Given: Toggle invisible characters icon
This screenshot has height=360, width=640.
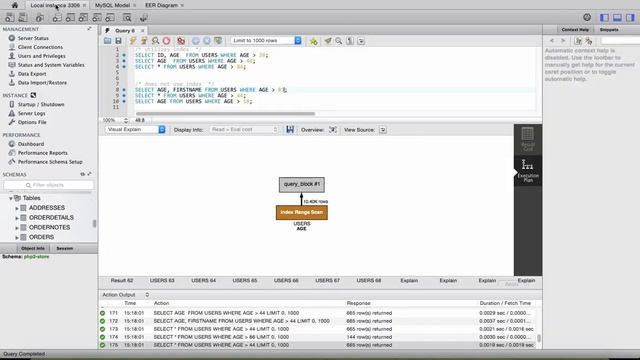Looking at the screenshot, I should tap(350, 41).
